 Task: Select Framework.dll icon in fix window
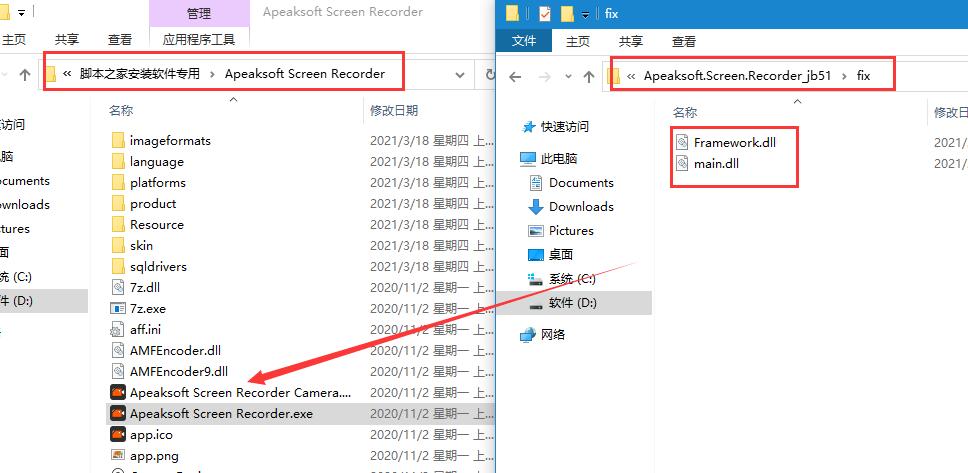tap(682, 143)
